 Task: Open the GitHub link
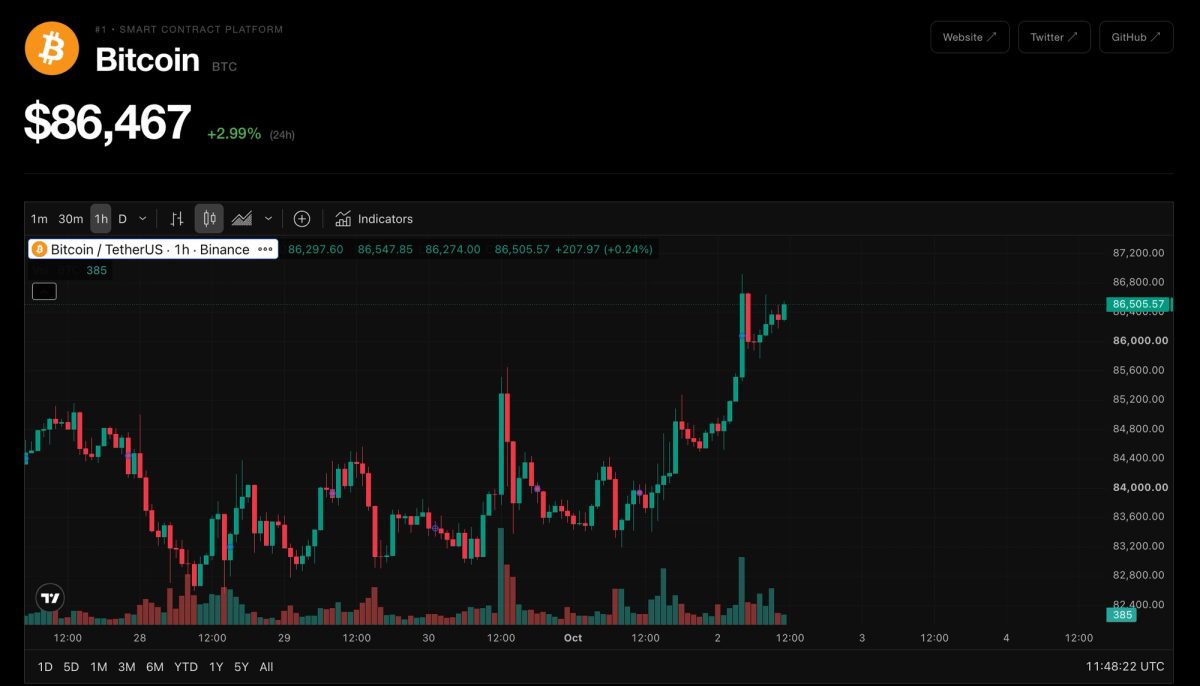pyautogui.click(x=1136, y=37)
